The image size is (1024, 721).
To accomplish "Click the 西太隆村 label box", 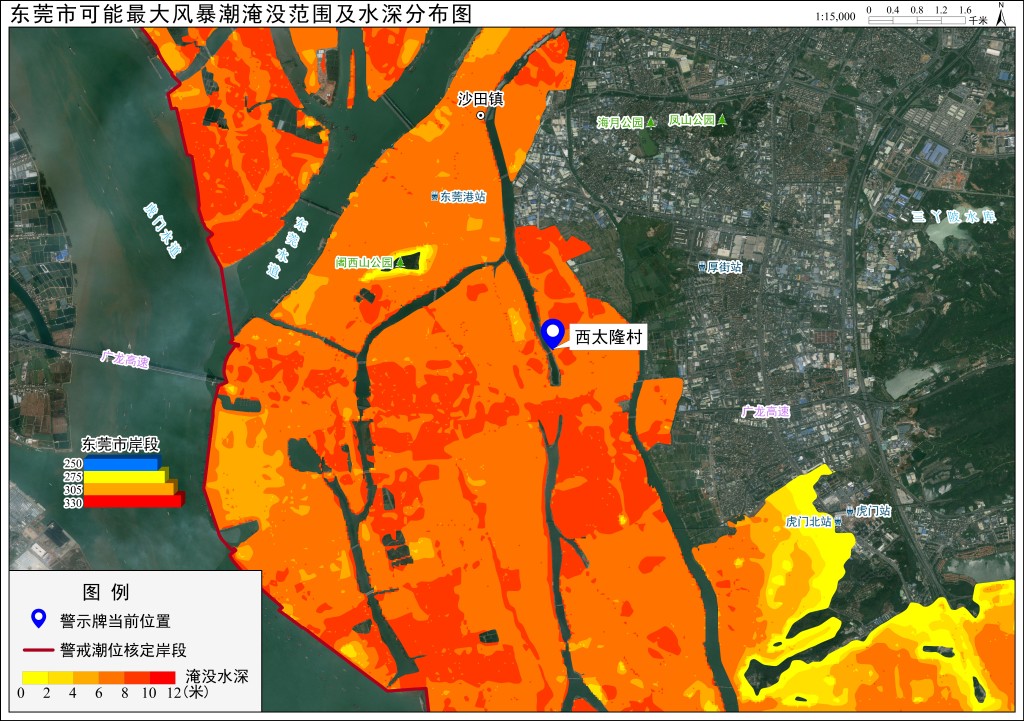I will click(x=609, y=337).
